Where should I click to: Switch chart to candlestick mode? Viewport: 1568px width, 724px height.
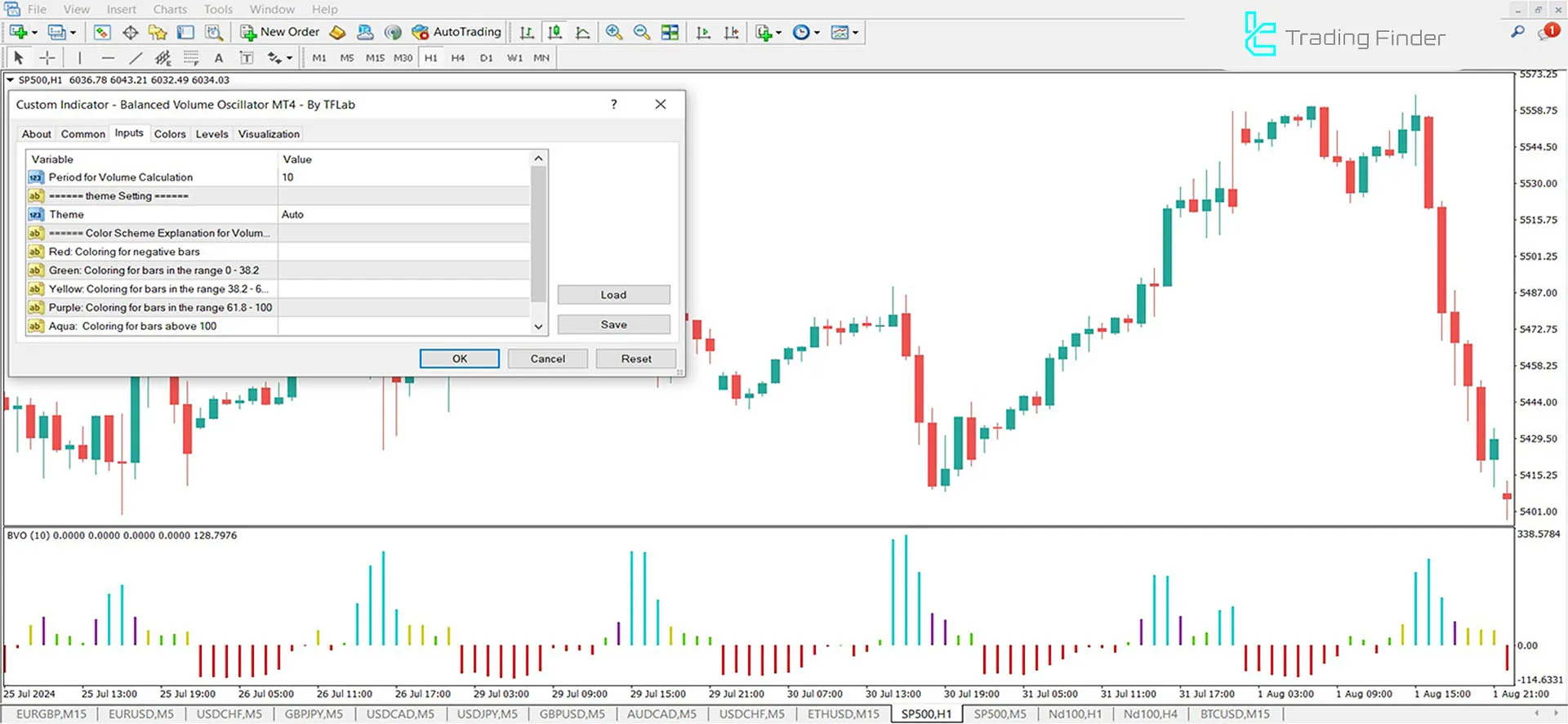point(555,33)
